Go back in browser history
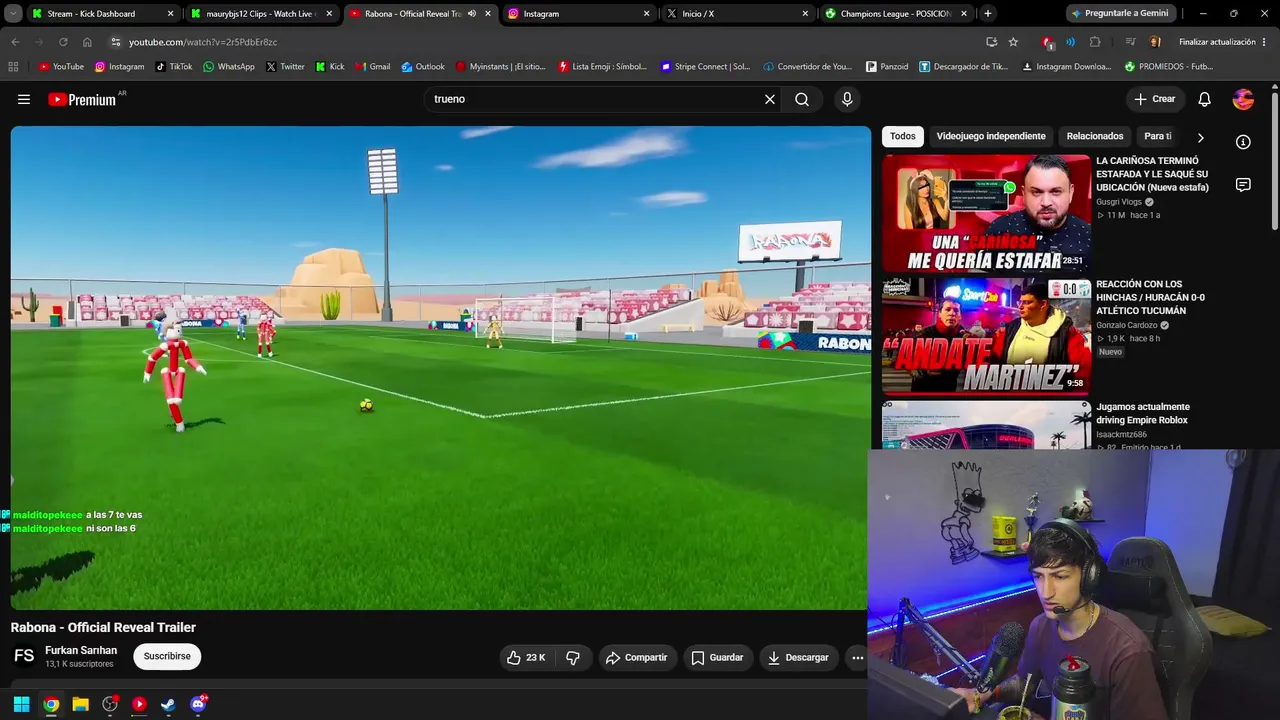Image resolution: width=1280 pixels, height=720 pixels. click(x=15, y=42)
